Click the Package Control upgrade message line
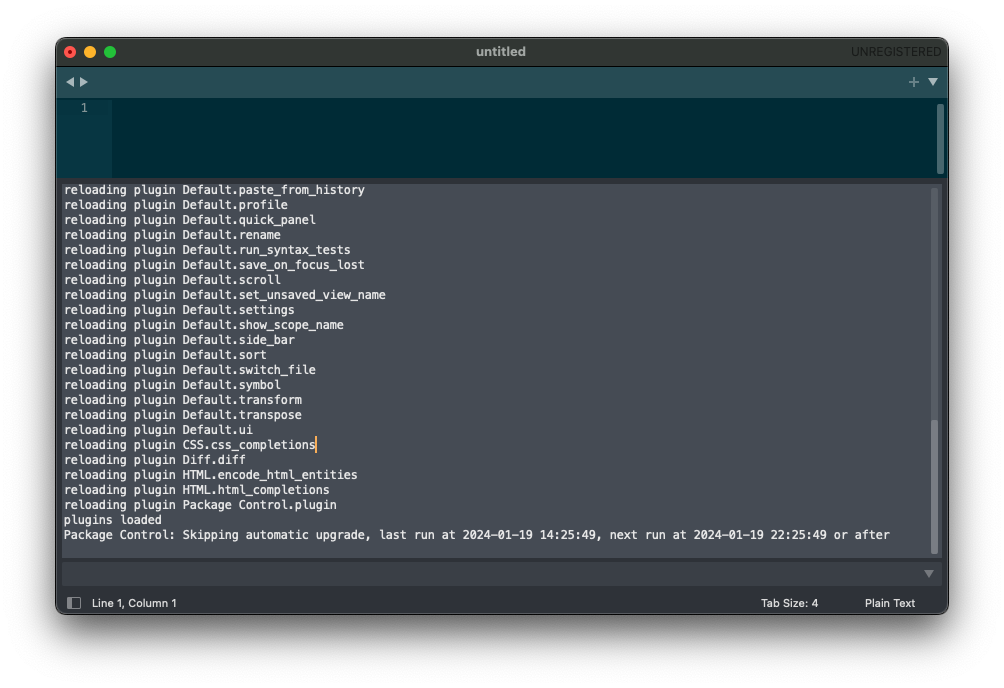The height and width of the screenshot is (688, 1004). 476,535
